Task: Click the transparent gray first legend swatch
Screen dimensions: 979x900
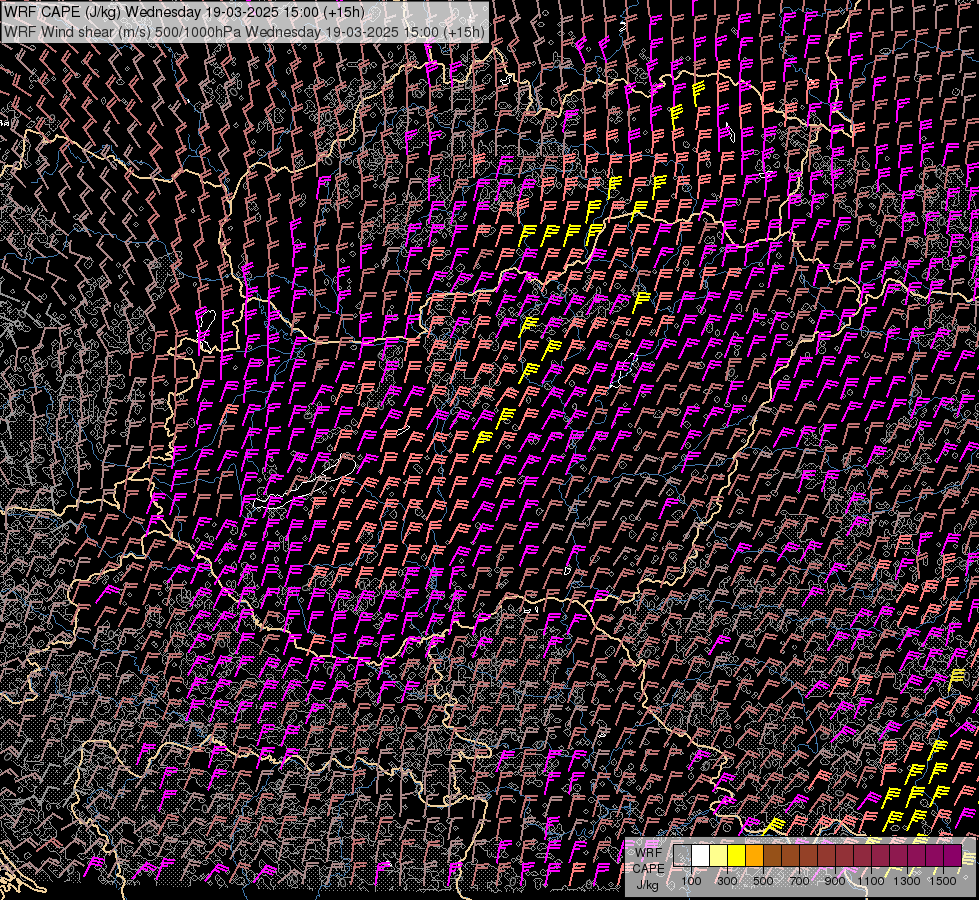Action: [682, 856]
